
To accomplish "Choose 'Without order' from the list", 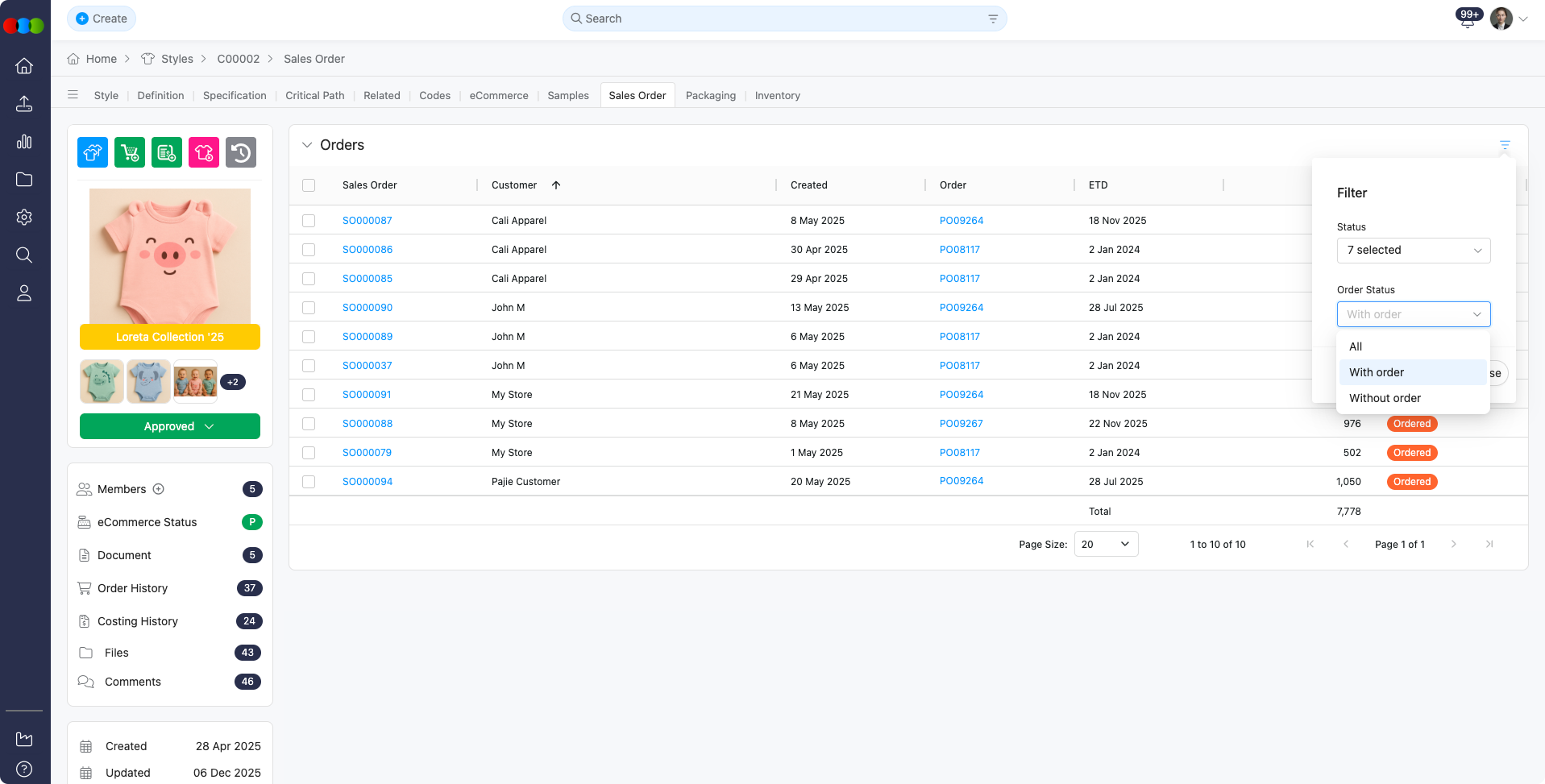I will tap(1385, 398).
